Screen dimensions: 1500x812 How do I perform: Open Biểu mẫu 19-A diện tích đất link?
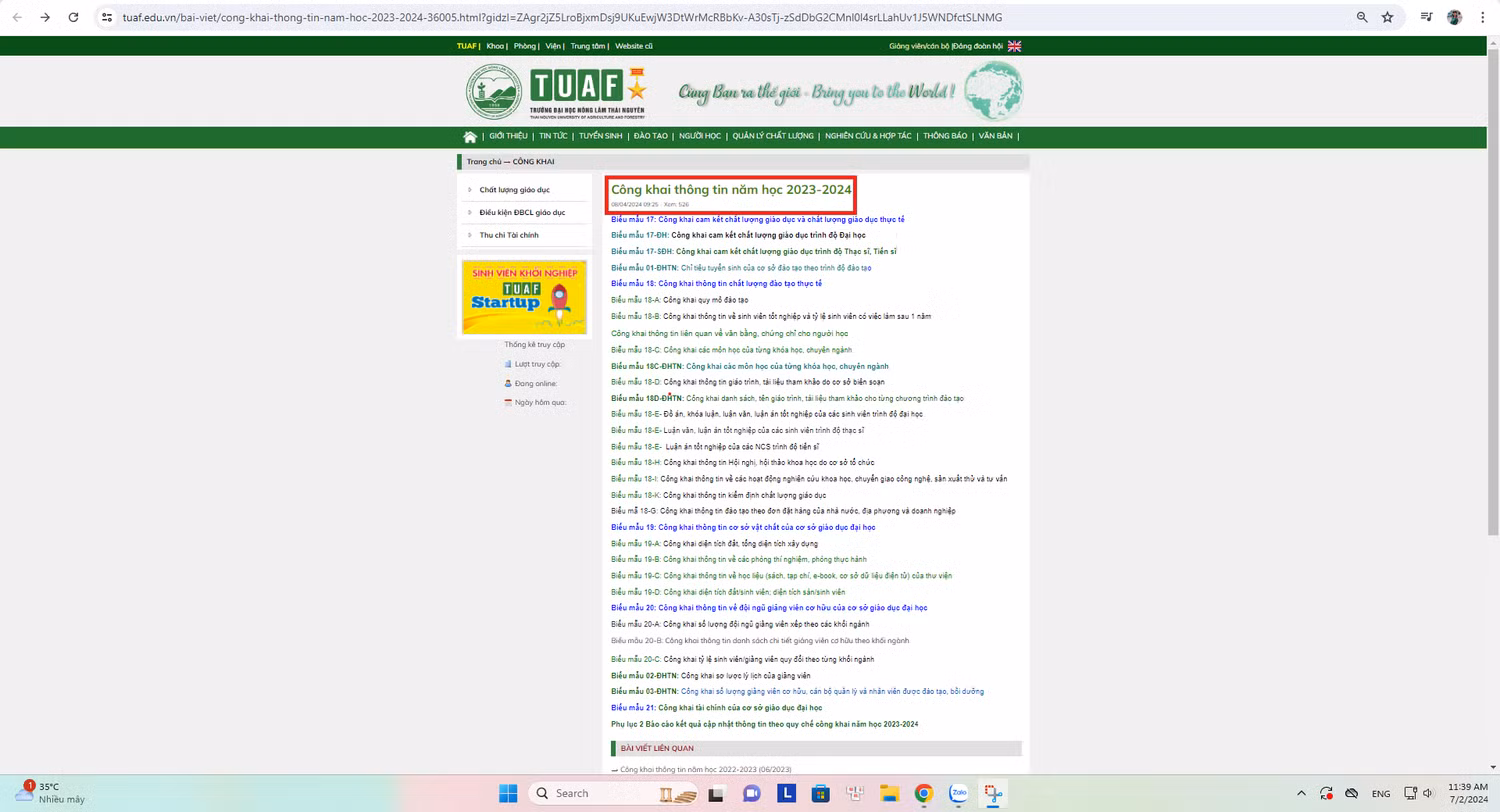(x=714, y=543)
